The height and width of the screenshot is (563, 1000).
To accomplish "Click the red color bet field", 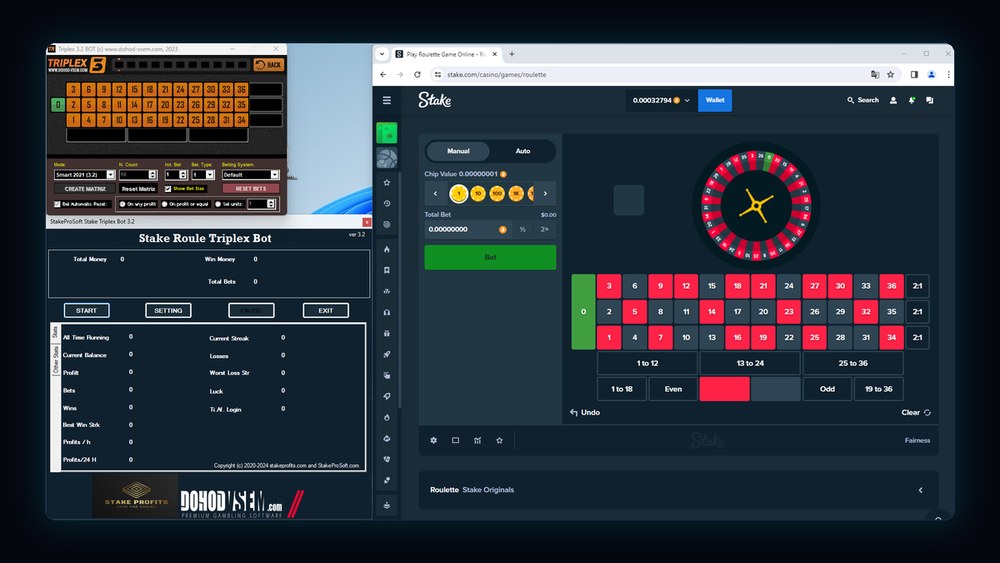I will click(x=724, y=389).
